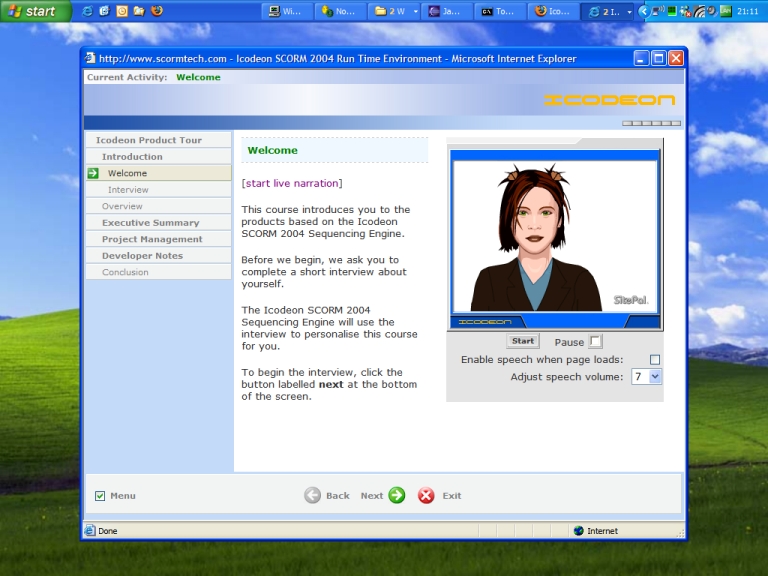Viewport: 768px width, 576px height.
Task: Click the yellow Icodeon logo
Action: click(x=609, y=100)
